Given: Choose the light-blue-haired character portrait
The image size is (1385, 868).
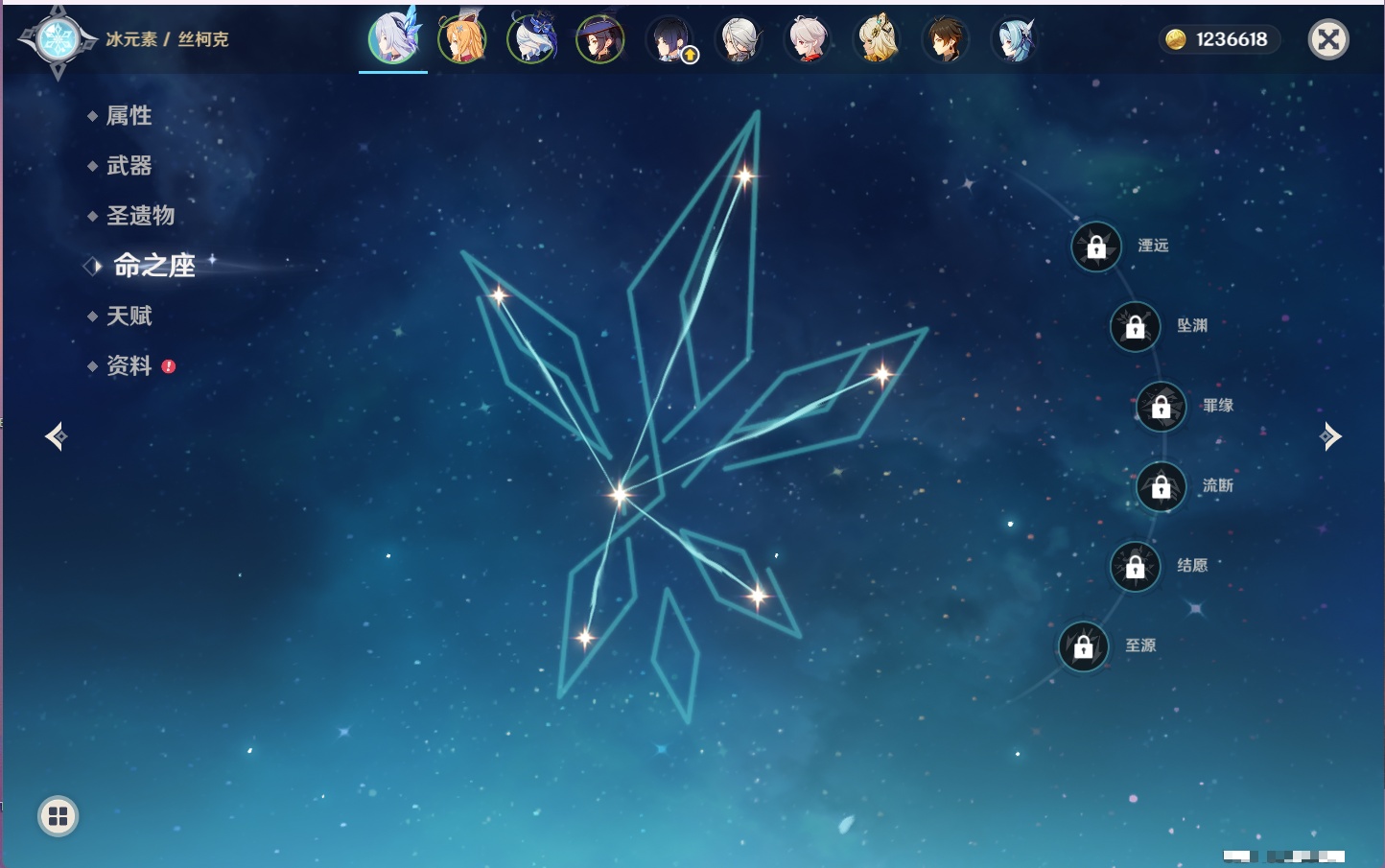Looking at the screenshot, I should (x=1014, y=40).
